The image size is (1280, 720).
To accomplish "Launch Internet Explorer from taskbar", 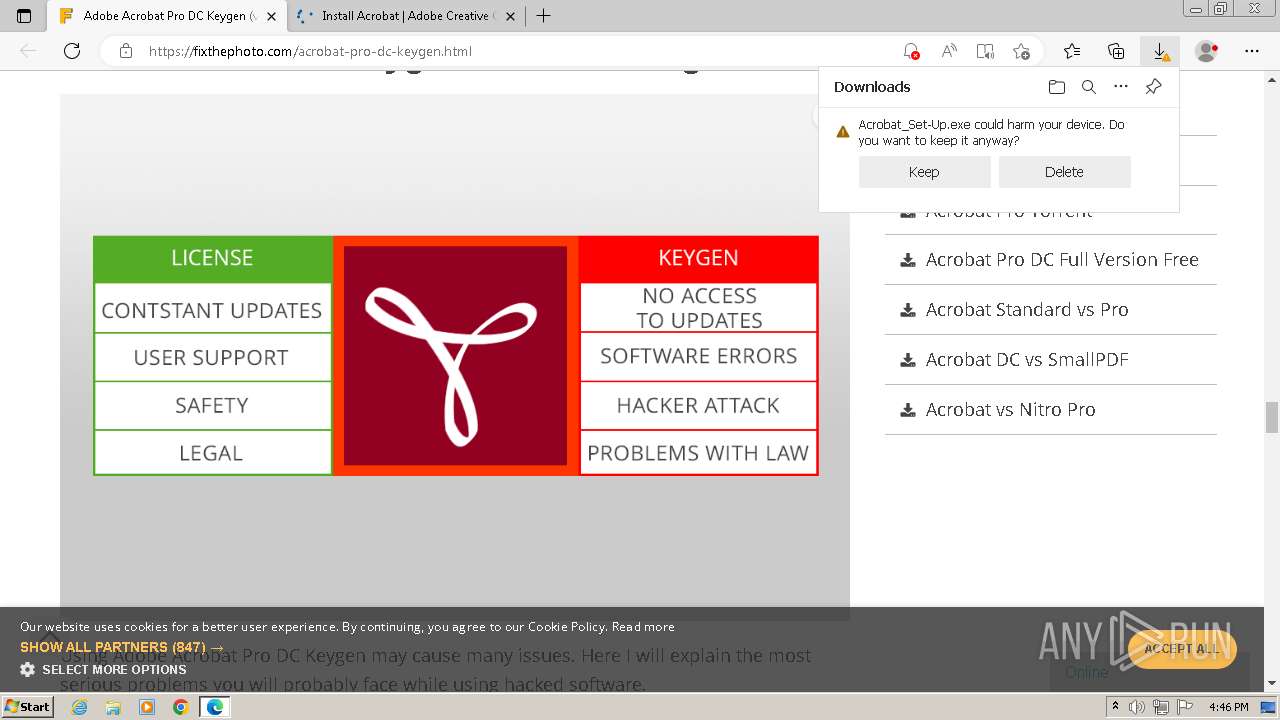I will click(79, 707).
